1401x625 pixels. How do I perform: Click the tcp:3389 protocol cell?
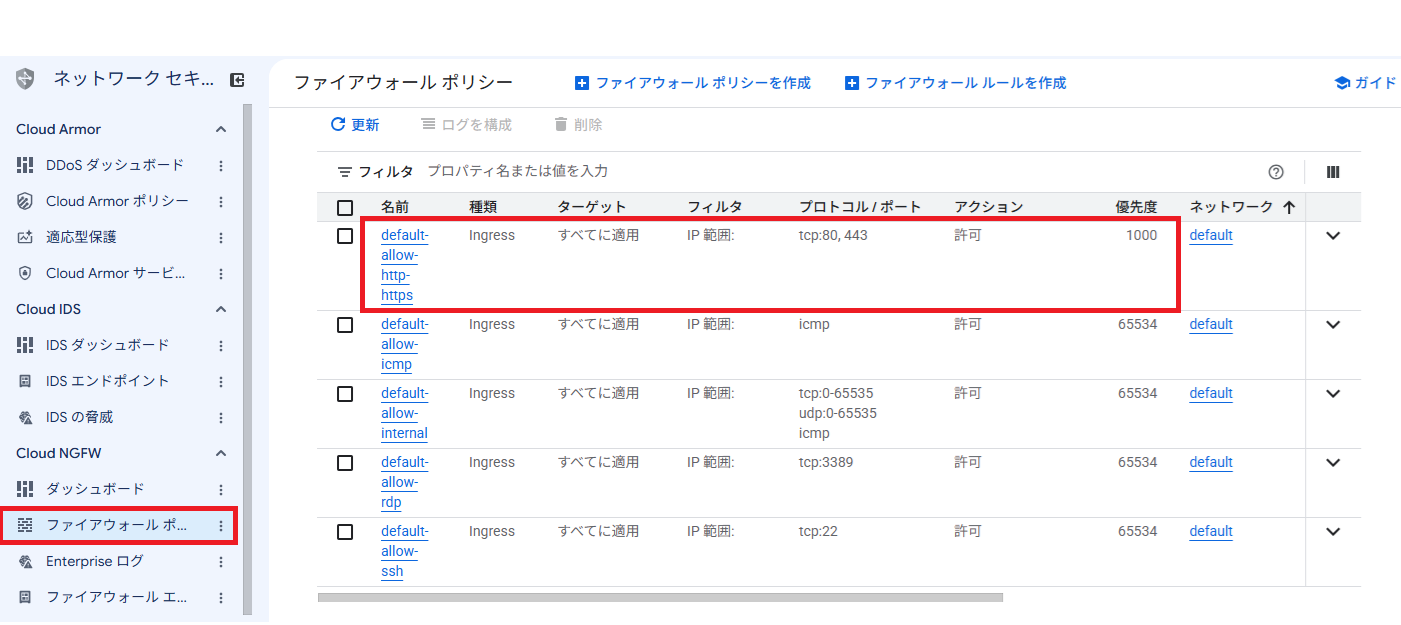tap(826, 463)
